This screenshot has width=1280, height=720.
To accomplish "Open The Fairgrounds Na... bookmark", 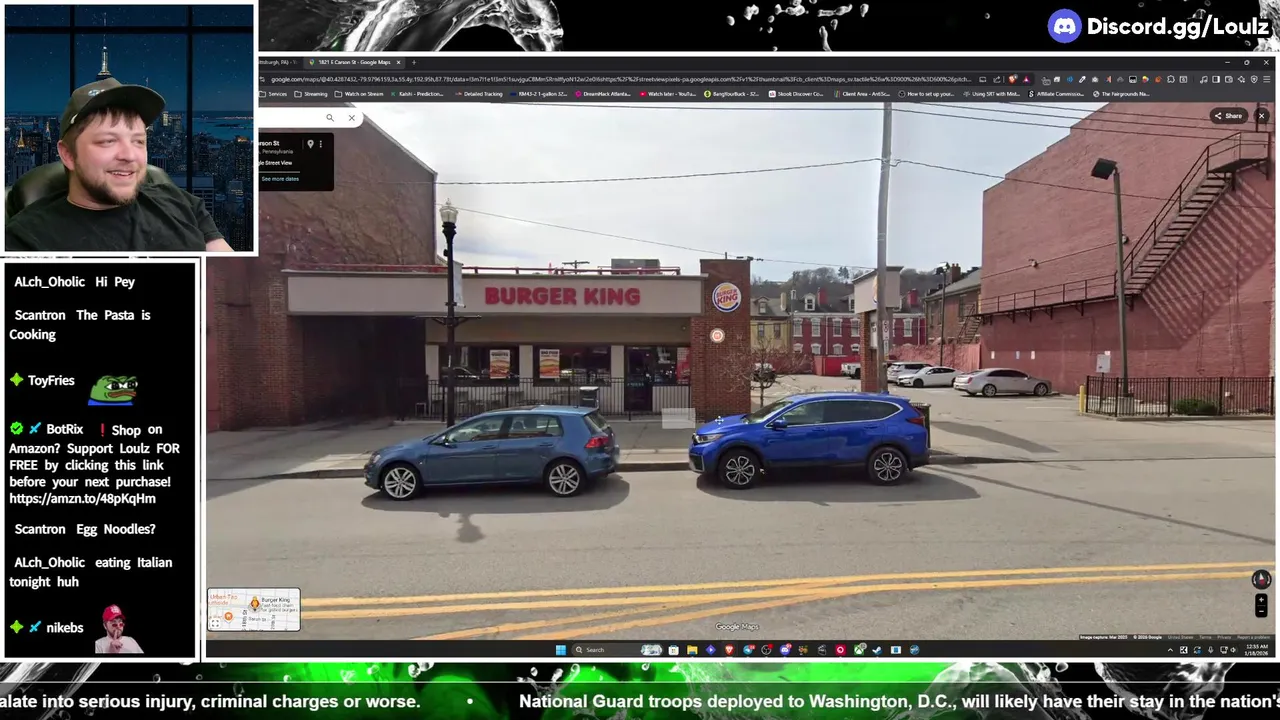I will pyautogui.click(x=1120, y=94).
